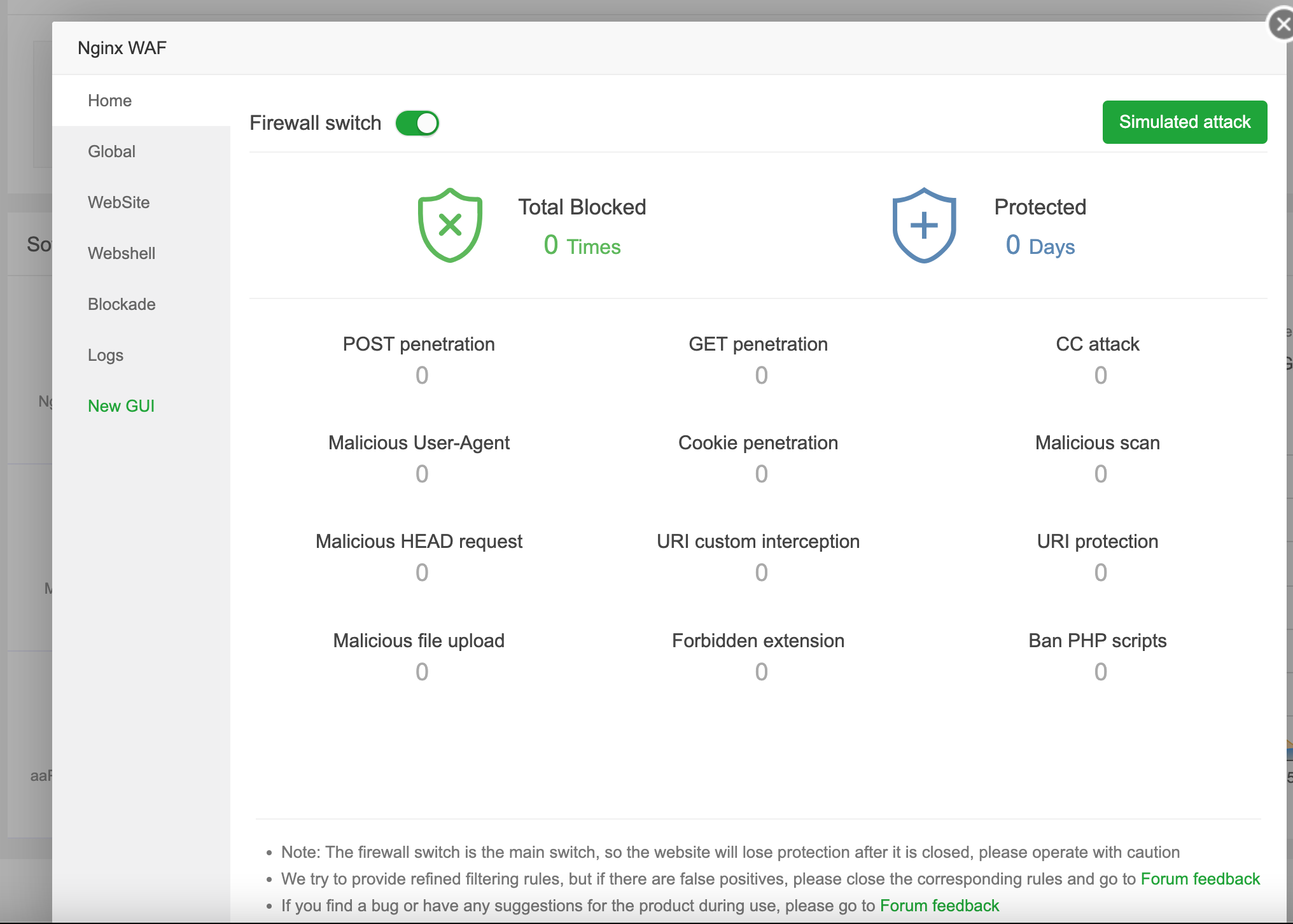
Task: Open the Home tab in sidebar
Action: pyautogui.click(x=109, y=101)
